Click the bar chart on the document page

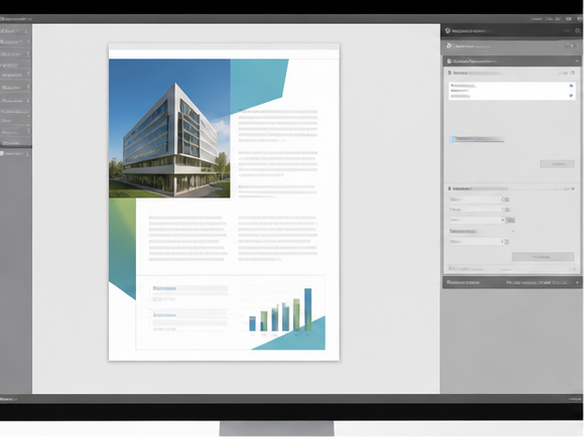click(281, 310)
